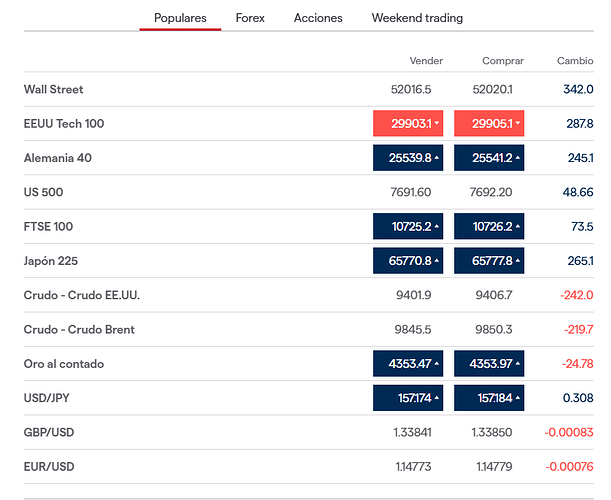Click EUR/USD sell price 1.14773
The image size is (611, 500).
click(413, 466)
